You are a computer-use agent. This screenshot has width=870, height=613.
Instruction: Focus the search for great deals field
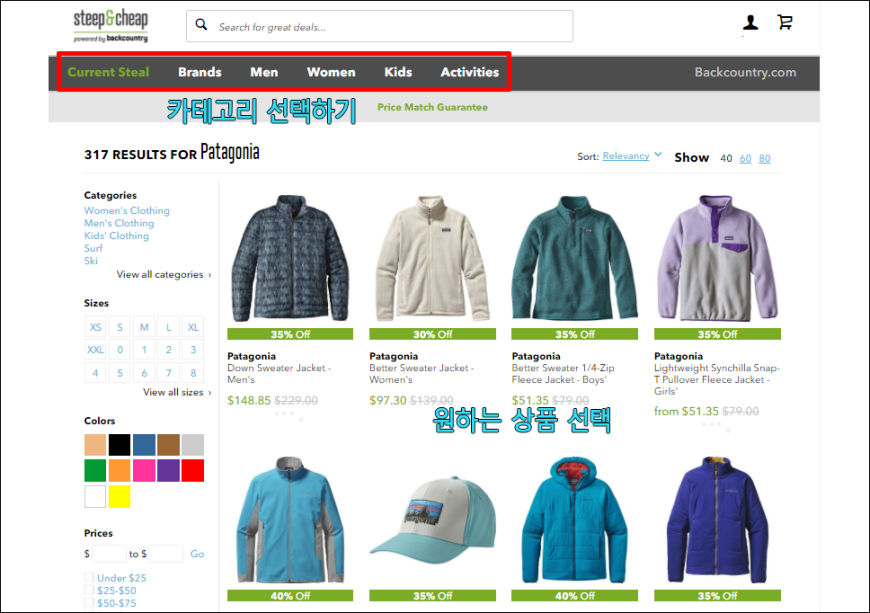click(x=380, y=26)
